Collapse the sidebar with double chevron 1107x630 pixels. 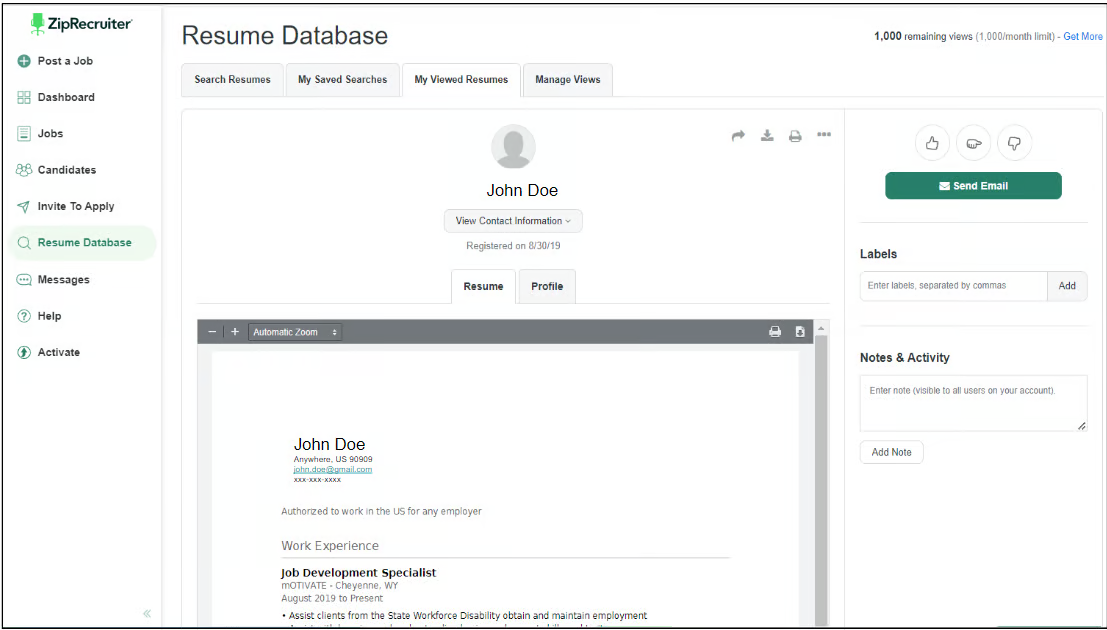pyautogui.click(x=147, y=613)
